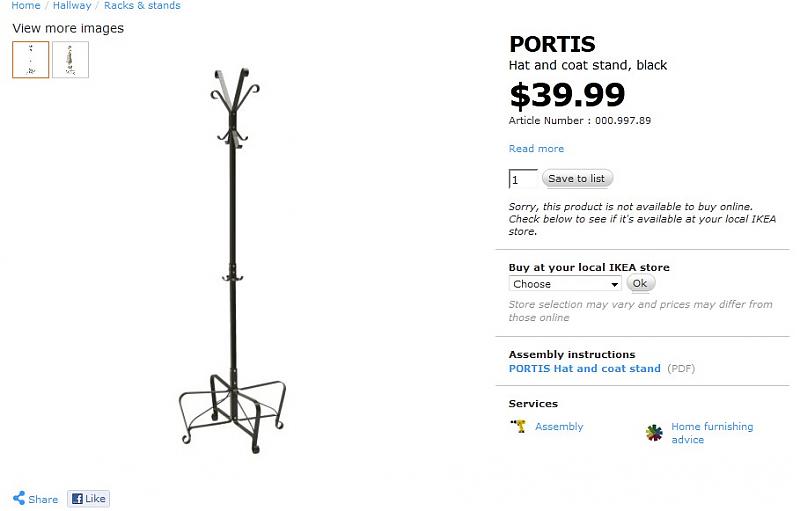Viewport: 800px width, 511px height.
Task: Open PORTIS Hat and coat stand PDF link
Action: click(584, 368)
